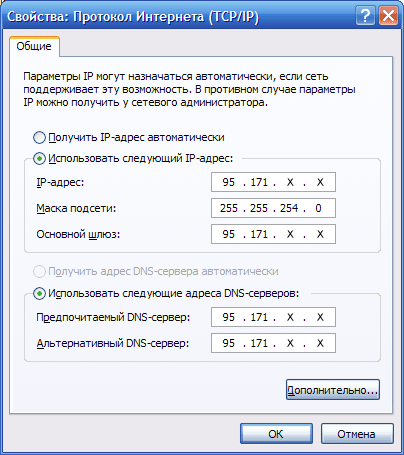The width and height of the screenshot is (404, 455).
Task: Click the 'Предпочитаемый DNS-сервер' address field
Action: [273, 317]
